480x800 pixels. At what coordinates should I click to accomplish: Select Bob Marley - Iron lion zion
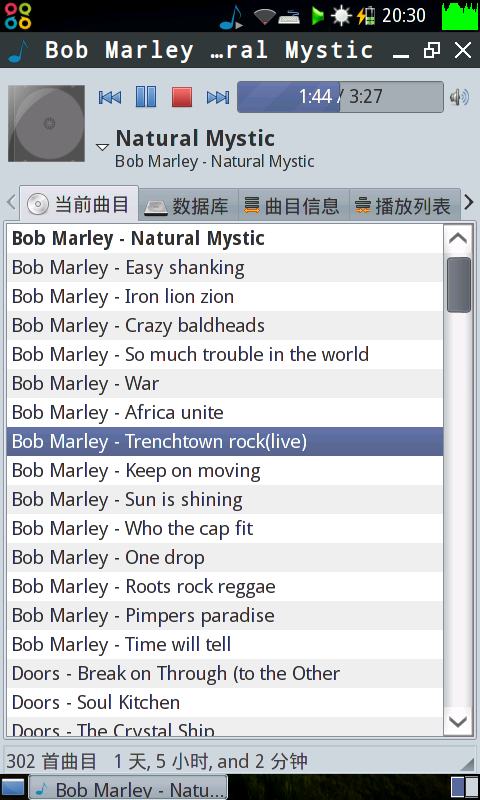[x=225, y=296]
